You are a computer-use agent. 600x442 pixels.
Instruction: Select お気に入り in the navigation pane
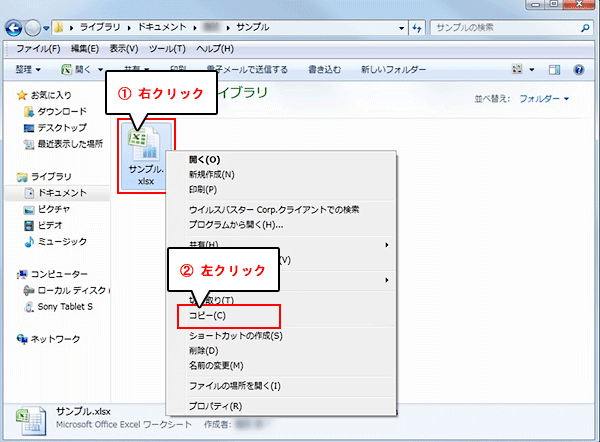pyautogui.click(x=51, y=95)
